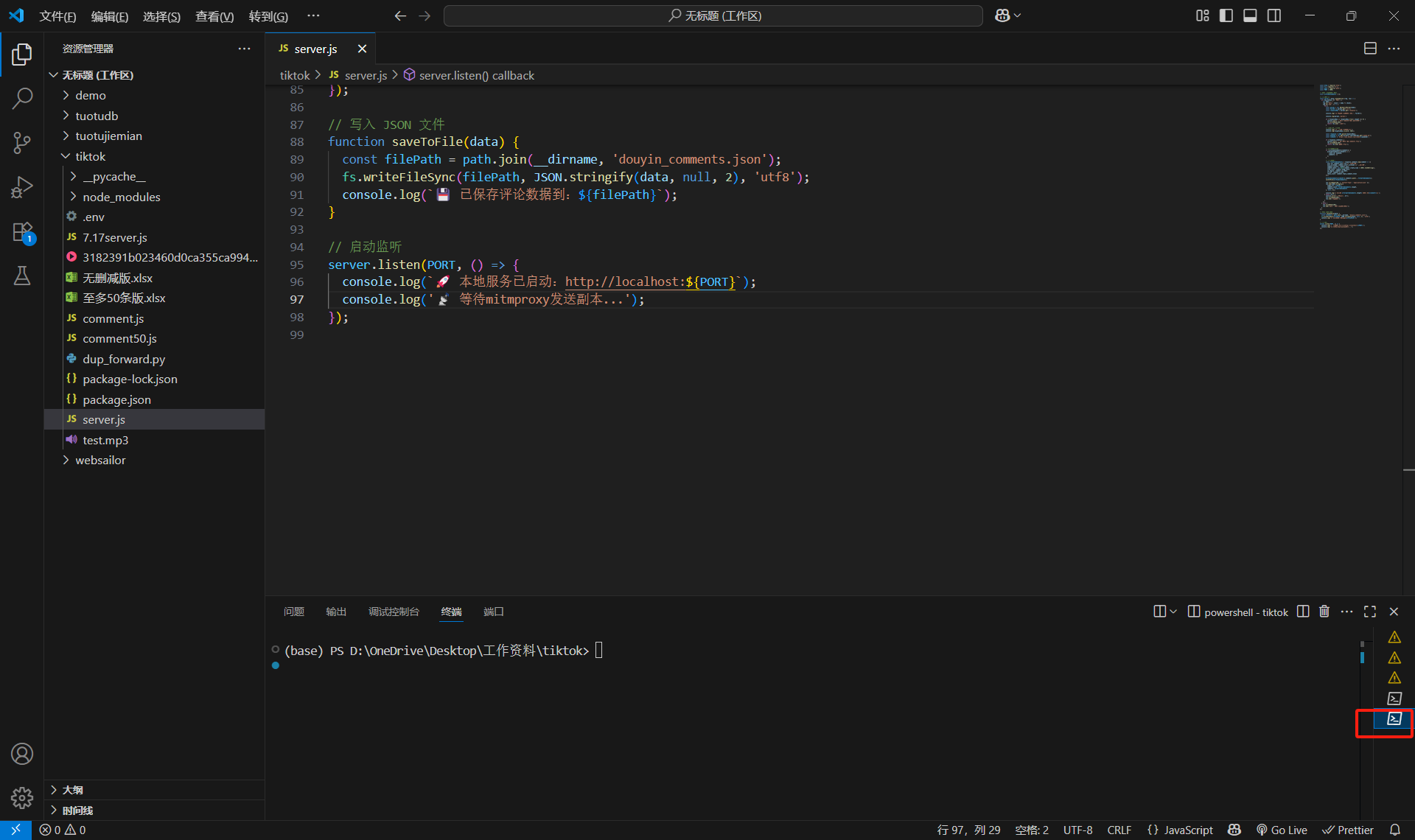Screen dimensions: 1415x840
Task: Open the 编辑(E) menu
Action: pos(110,16)
